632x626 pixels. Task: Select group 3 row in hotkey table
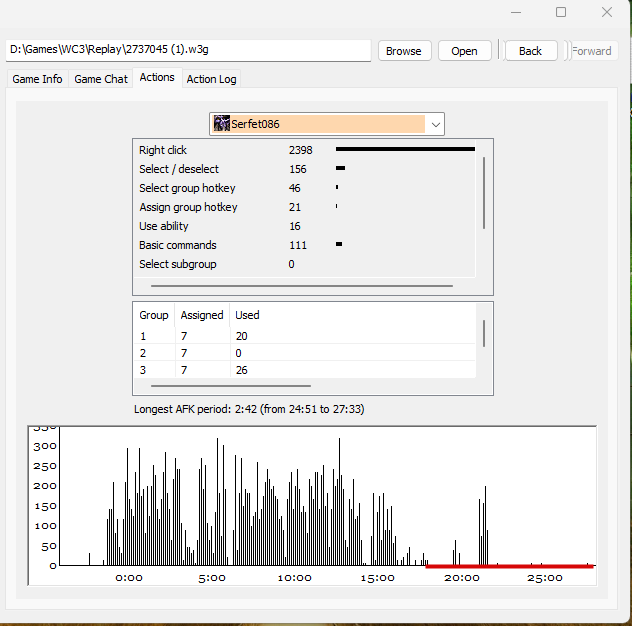click(304, 370)
